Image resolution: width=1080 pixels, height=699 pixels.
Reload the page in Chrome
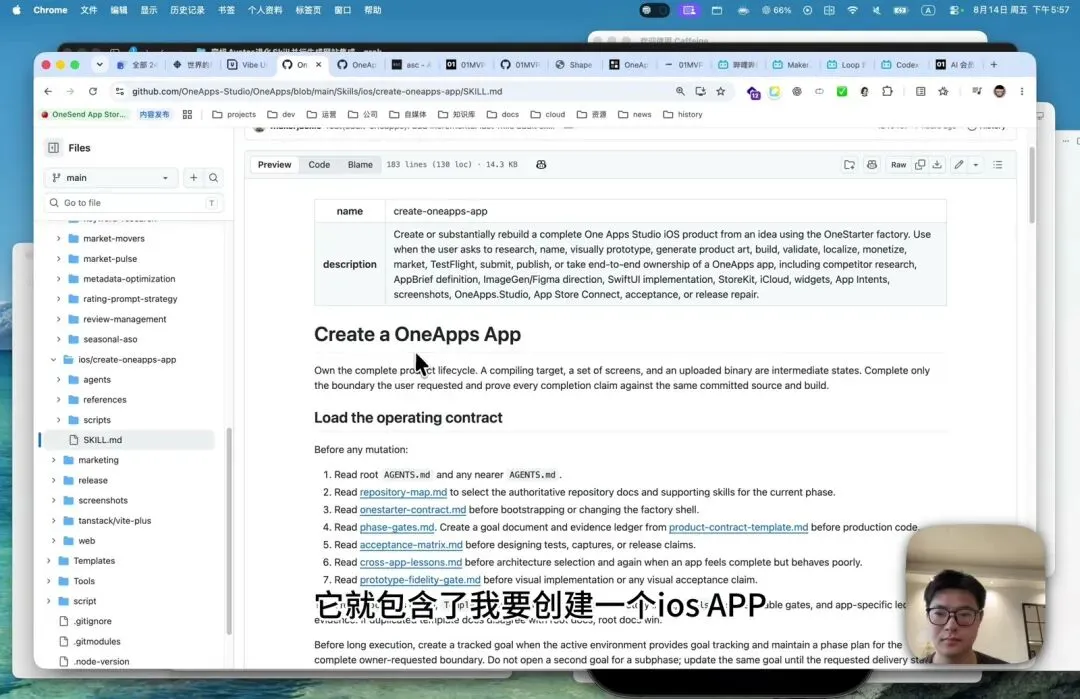pyautogui.click(x=92, y=91)
